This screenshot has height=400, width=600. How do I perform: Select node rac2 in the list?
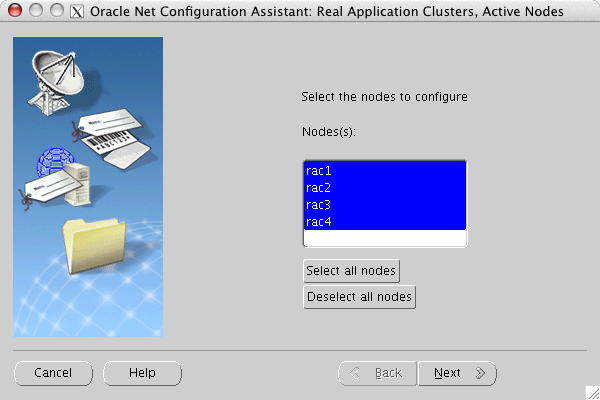point(385,188)
